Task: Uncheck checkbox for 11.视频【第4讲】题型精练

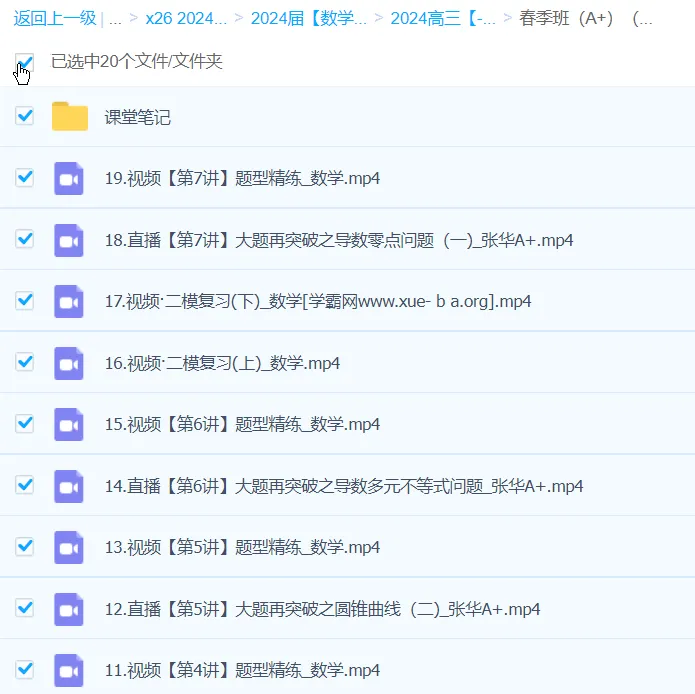Action: pyautogui.click(x=25, y=669)
